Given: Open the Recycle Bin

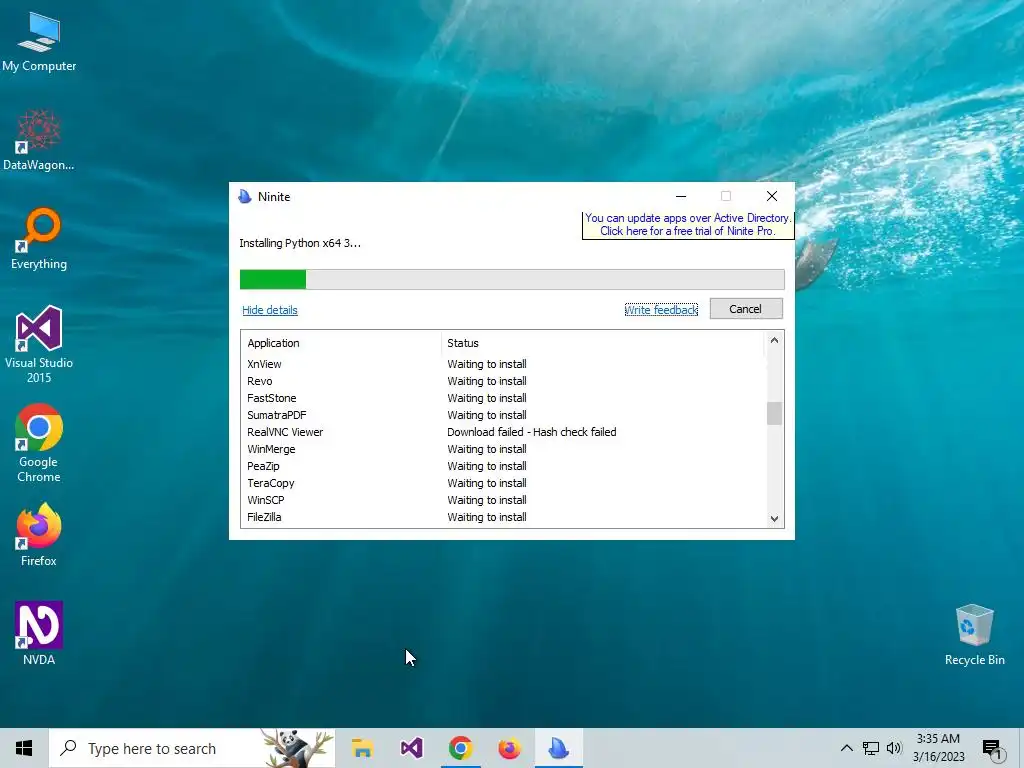Looking at the screenshot, I should pyautogui.click(x=974, y=635).
